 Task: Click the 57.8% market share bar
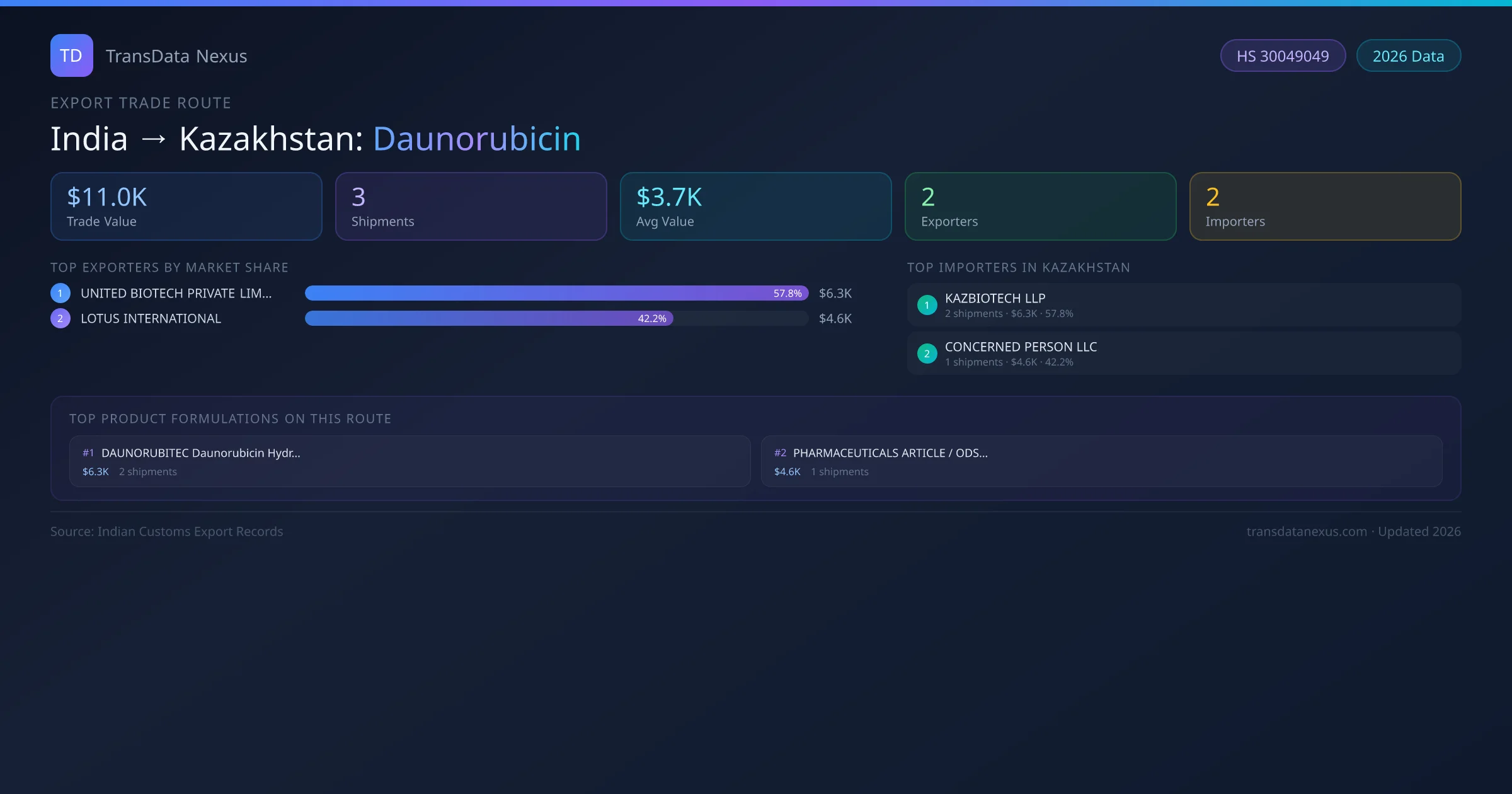click(x=556, y=293)
